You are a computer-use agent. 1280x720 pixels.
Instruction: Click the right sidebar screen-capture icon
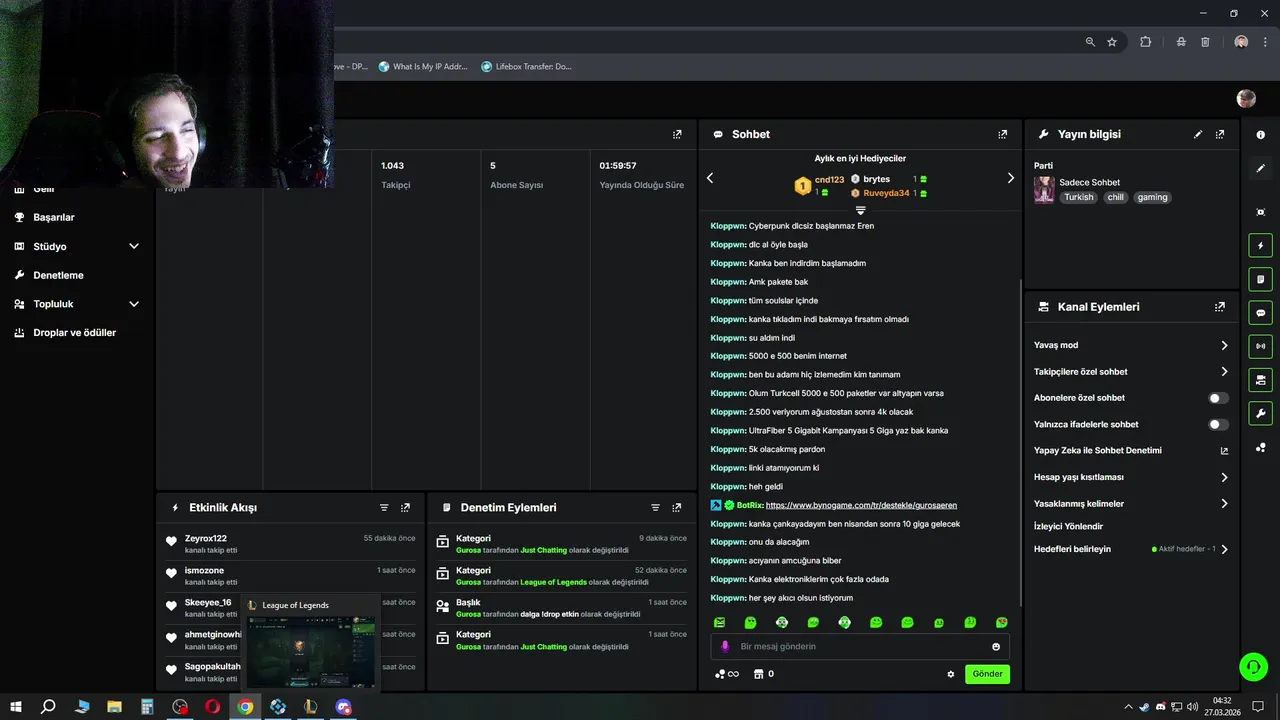(1261, 212)
